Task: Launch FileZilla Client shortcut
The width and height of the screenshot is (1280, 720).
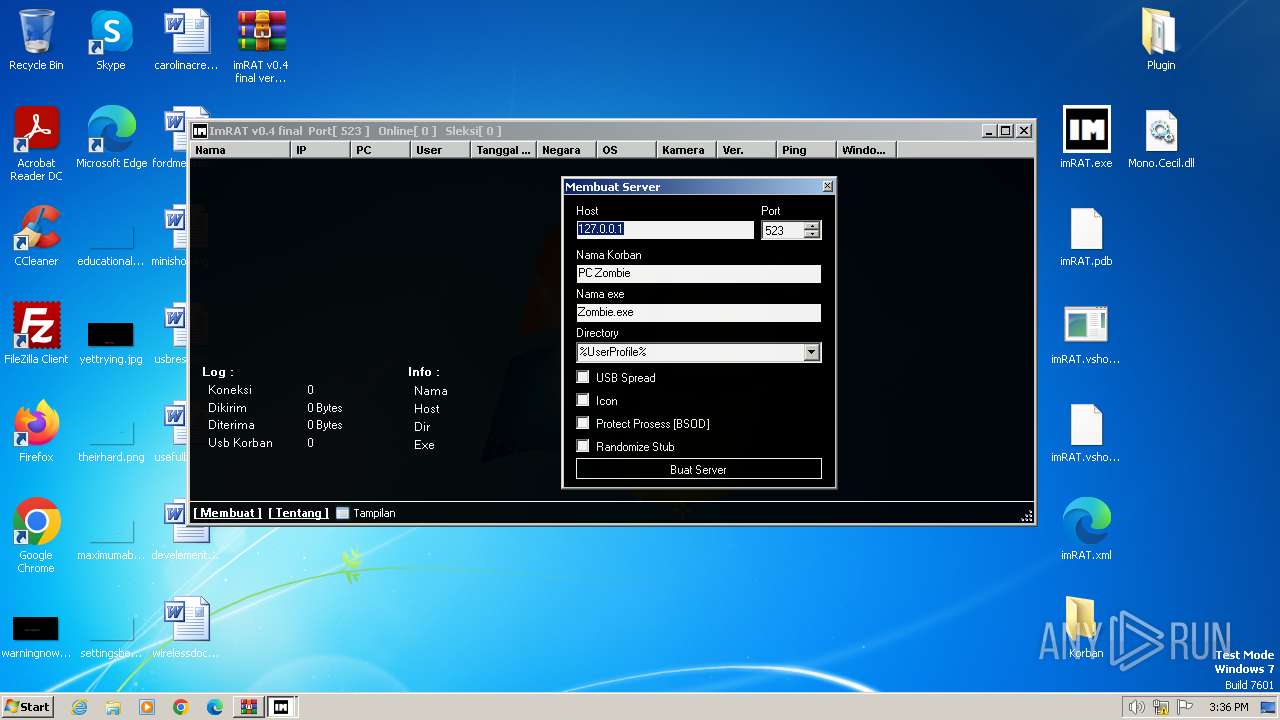Action: coord(36,334)
